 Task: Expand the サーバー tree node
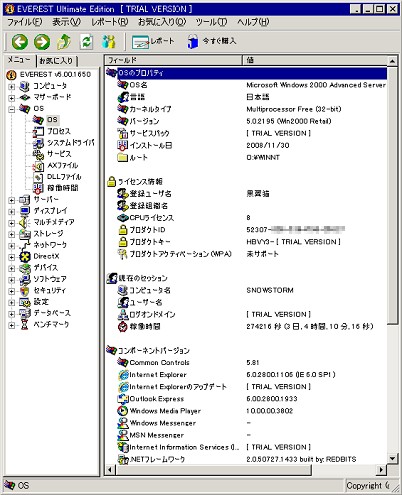(x=12, y=200)
